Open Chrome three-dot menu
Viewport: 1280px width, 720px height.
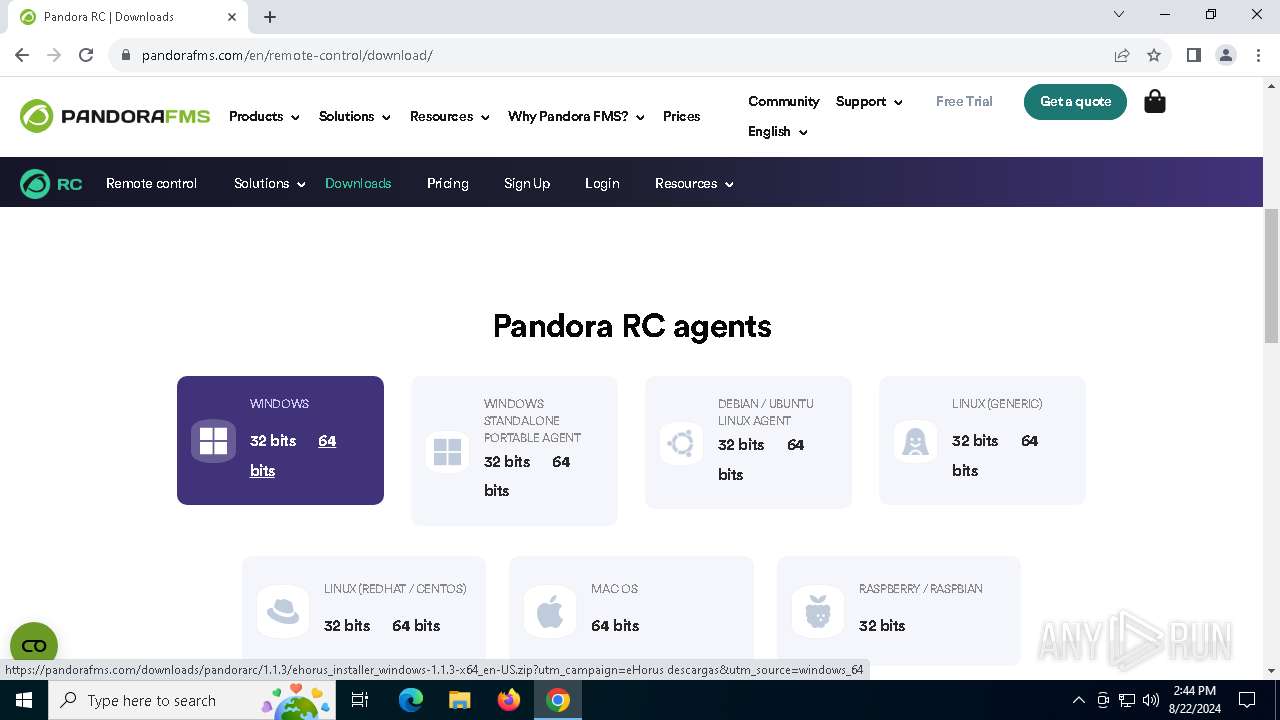tap(1258, 55)
